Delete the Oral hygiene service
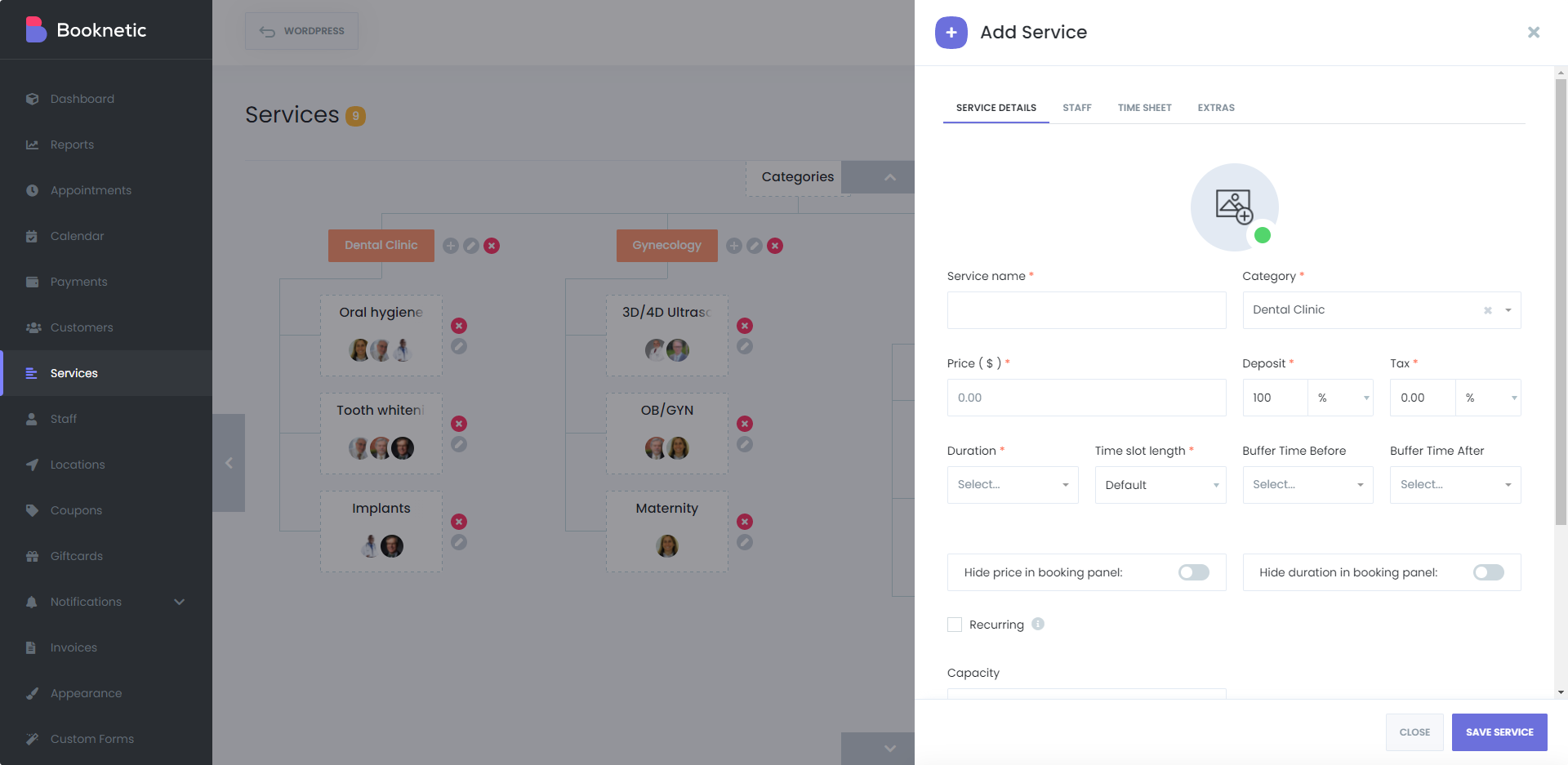 tap(459, 326)
